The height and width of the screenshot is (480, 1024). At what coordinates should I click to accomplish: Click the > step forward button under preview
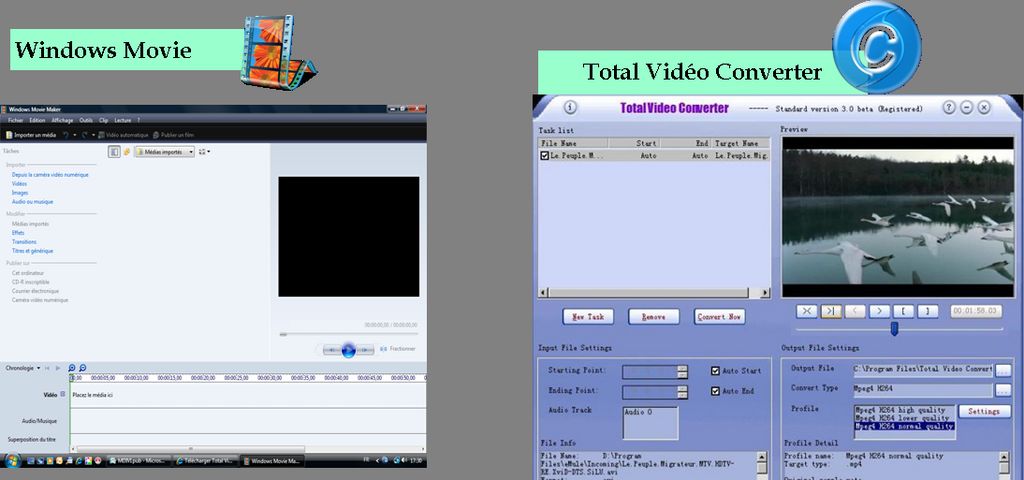coord(879,312)
